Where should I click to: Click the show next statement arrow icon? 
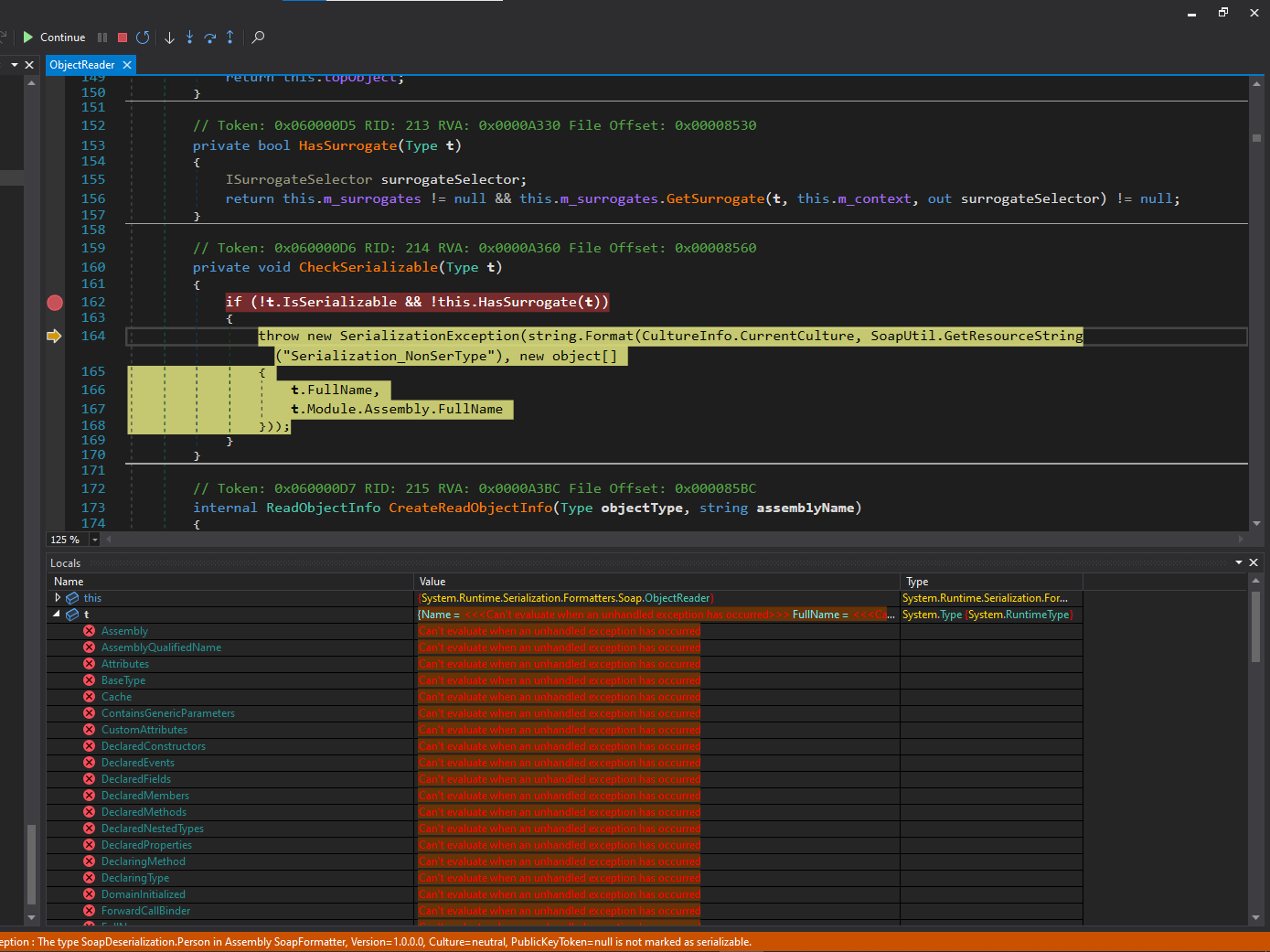tap(169, 37)
